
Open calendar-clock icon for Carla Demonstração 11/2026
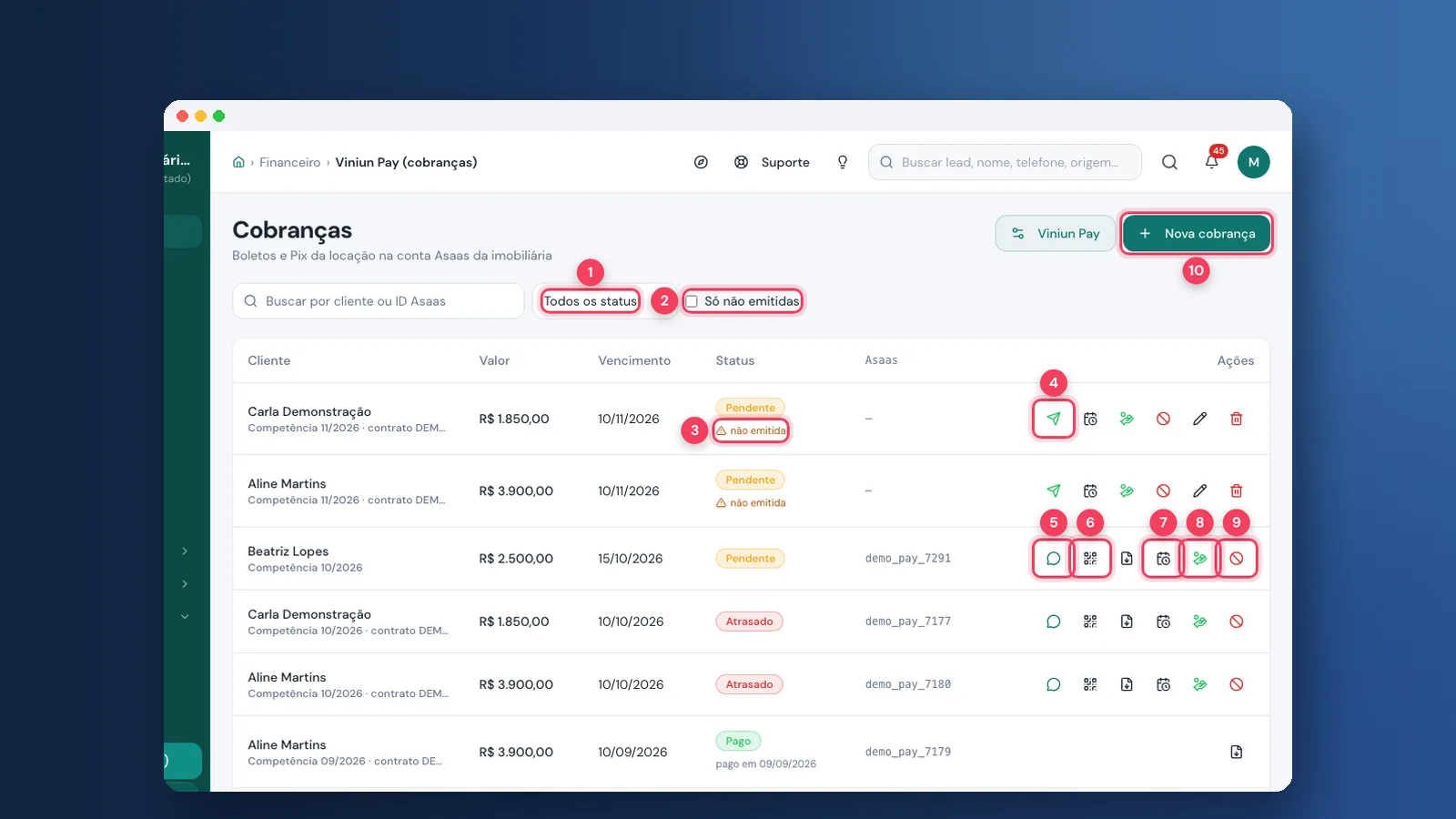tap(1090, 419)
